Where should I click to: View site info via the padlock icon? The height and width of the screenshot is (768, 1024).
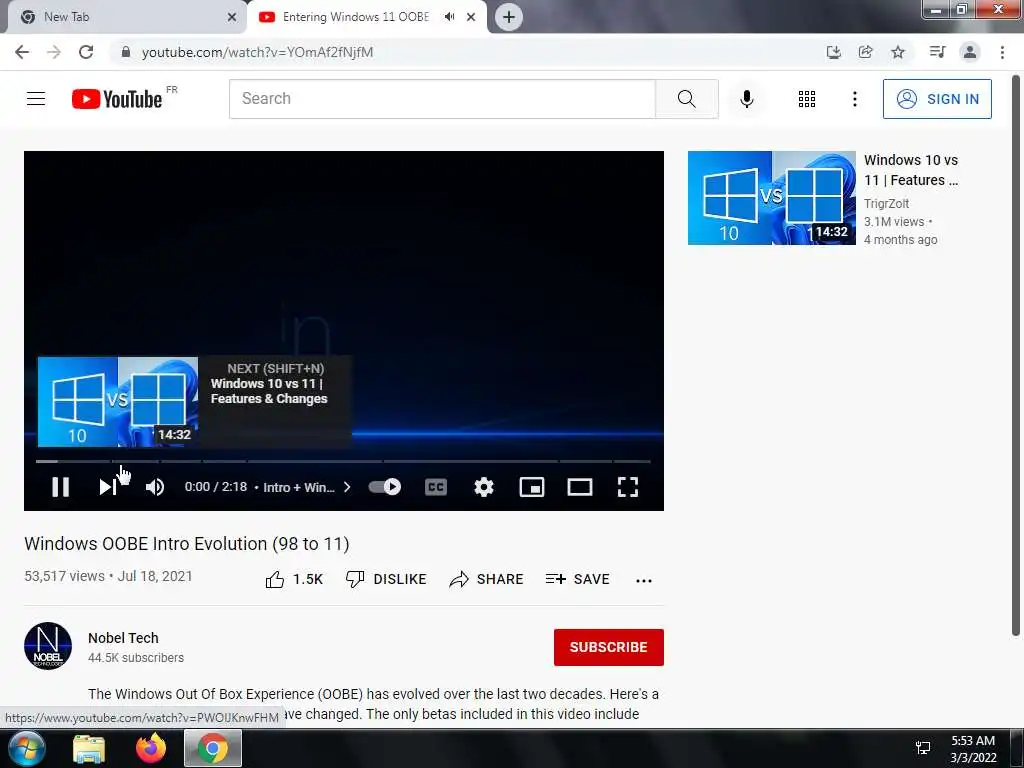[126, 52]
